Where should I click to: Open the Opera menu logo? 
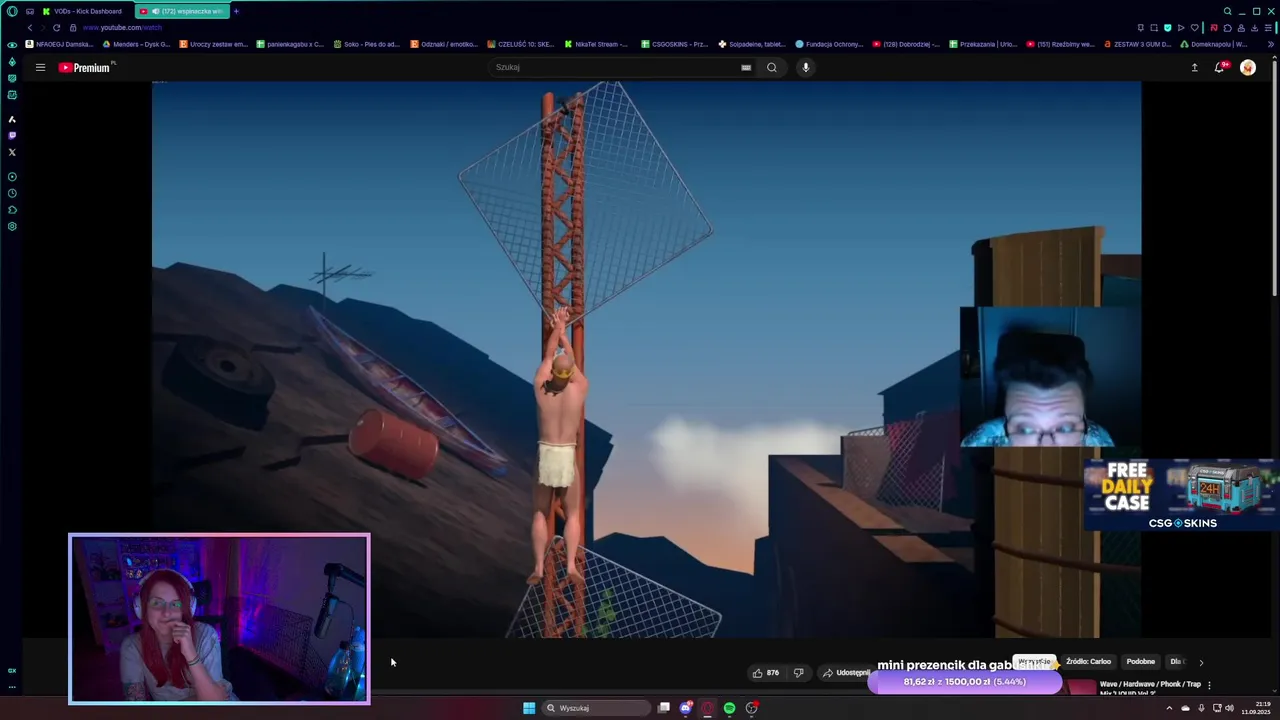12,11
